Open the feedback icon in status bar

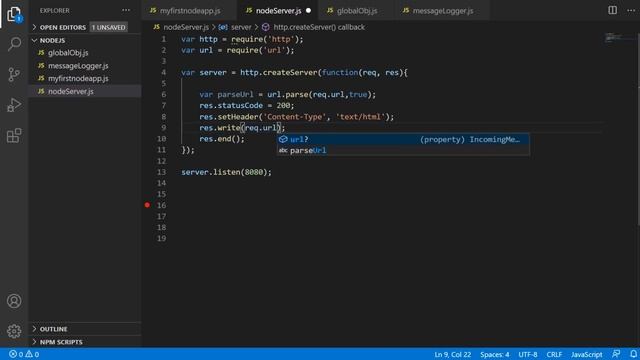click(x=616, y=354)
